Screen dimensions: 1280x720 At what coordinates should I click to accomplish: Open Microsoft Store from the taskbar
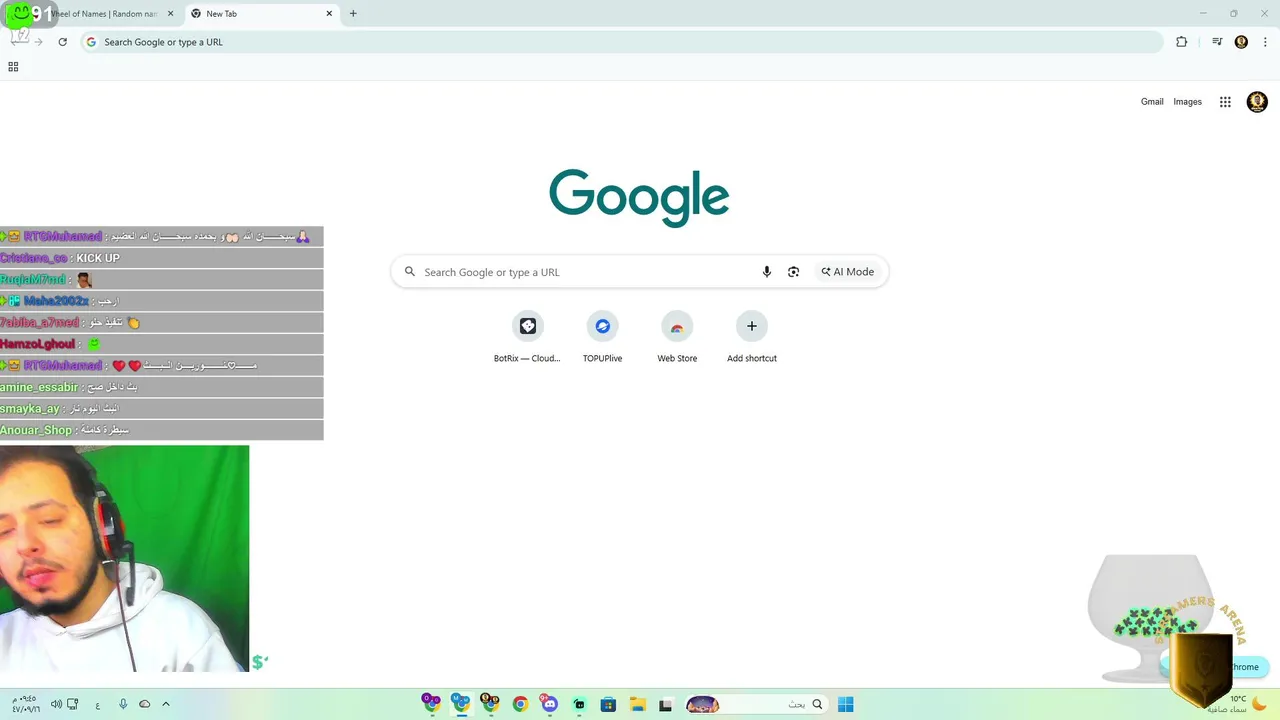(x=608, y=704)
